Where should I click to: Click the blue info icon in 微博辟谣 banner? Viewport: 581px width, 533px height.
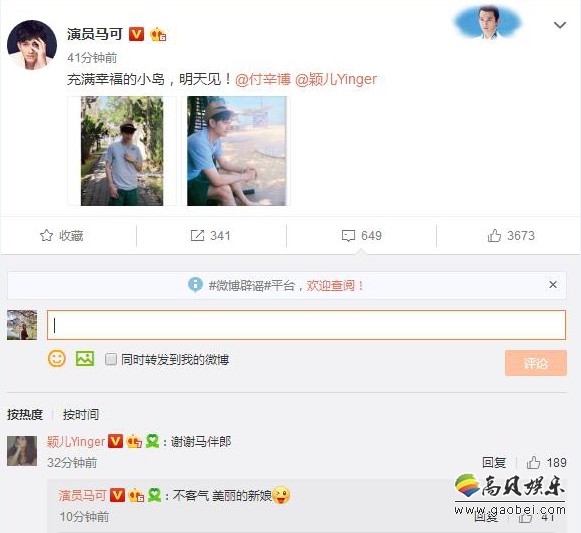click(195, 285)
